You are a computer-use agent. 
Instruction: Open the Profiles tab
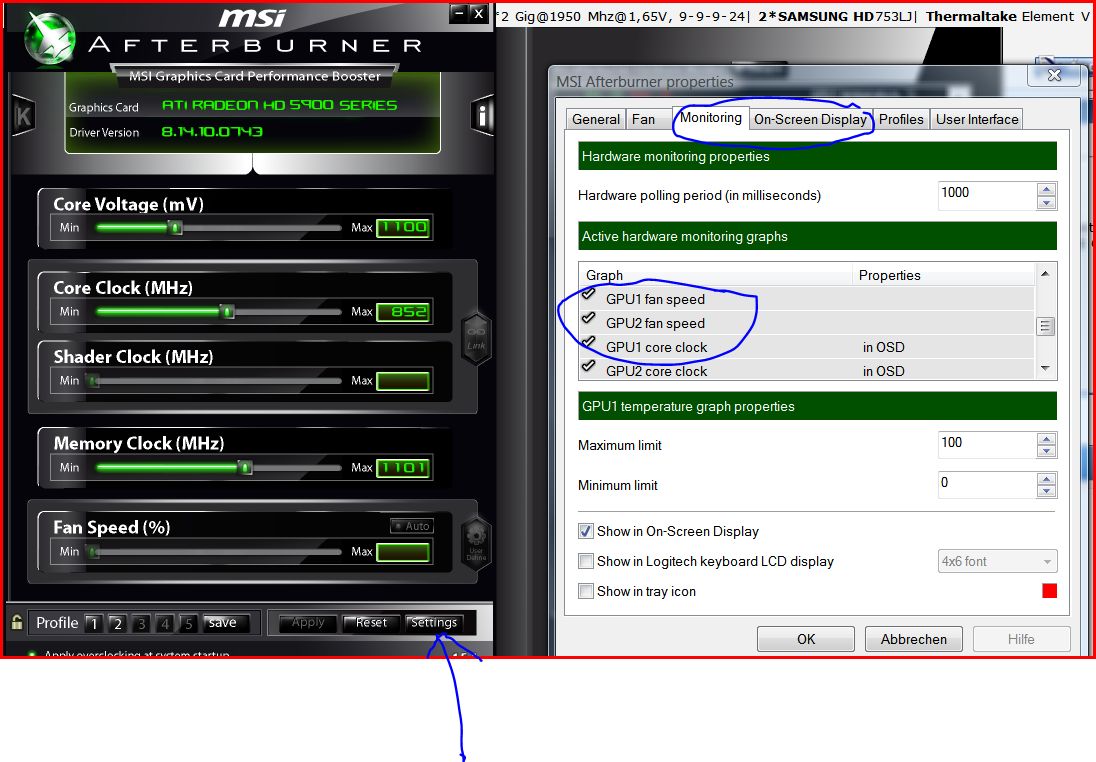coord(901,120)
